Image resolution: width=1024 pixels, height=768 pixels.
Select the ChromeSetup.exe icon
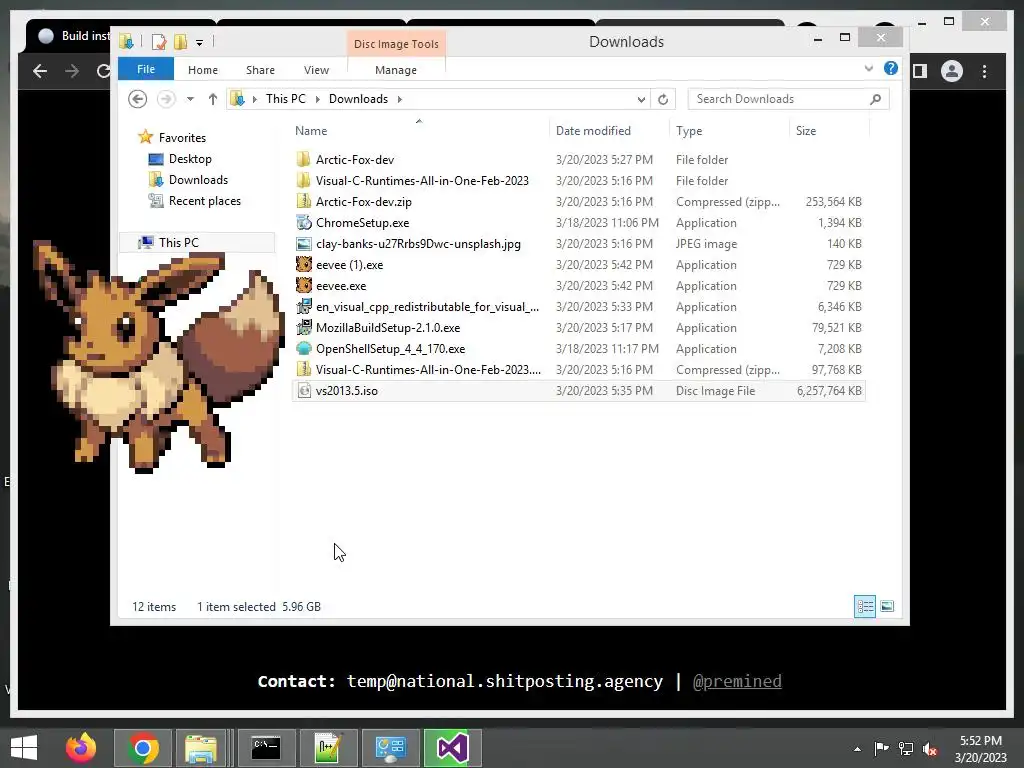303,223
